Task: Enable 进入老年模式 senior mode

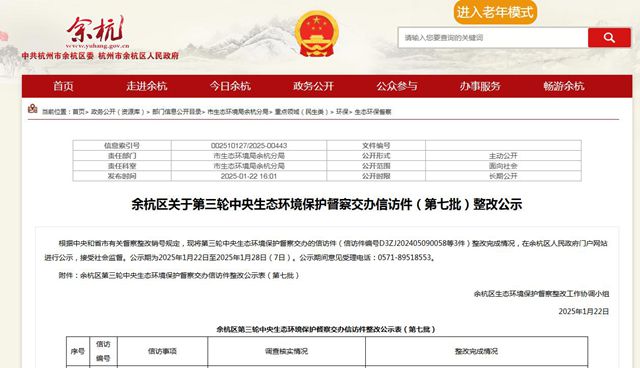Action: (495, 12)
